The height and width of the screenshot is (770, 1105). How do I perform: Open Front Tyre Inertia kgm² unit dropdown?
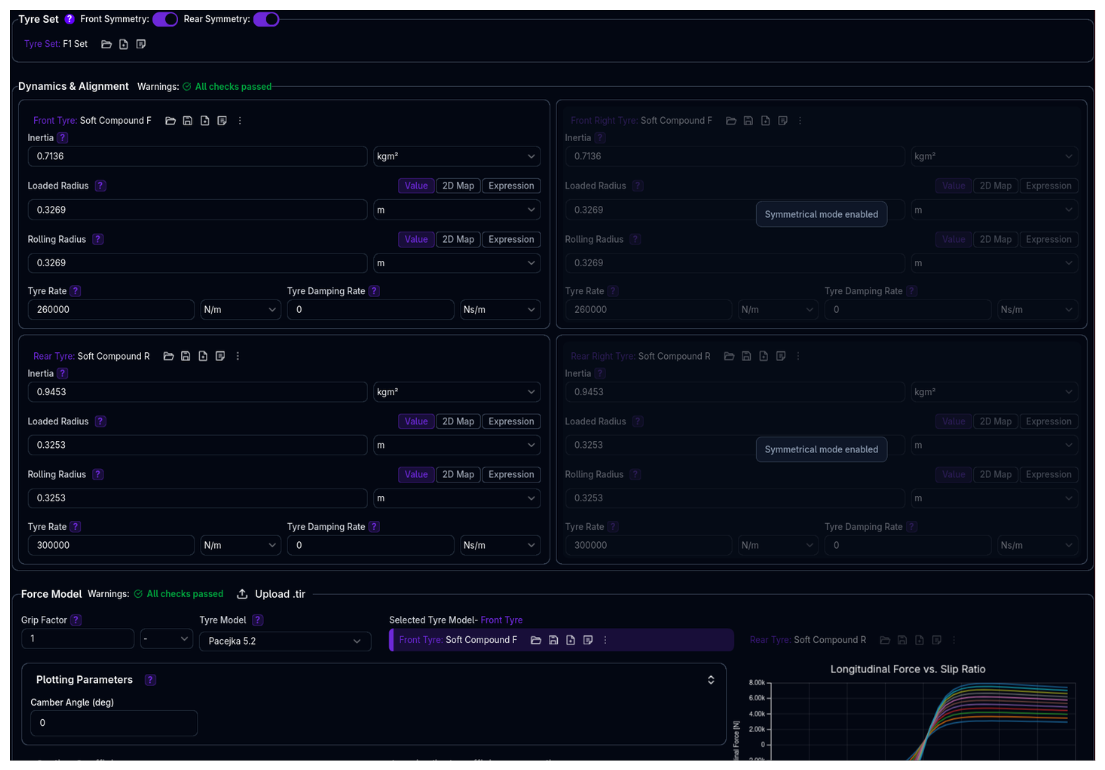click(456, 157)
